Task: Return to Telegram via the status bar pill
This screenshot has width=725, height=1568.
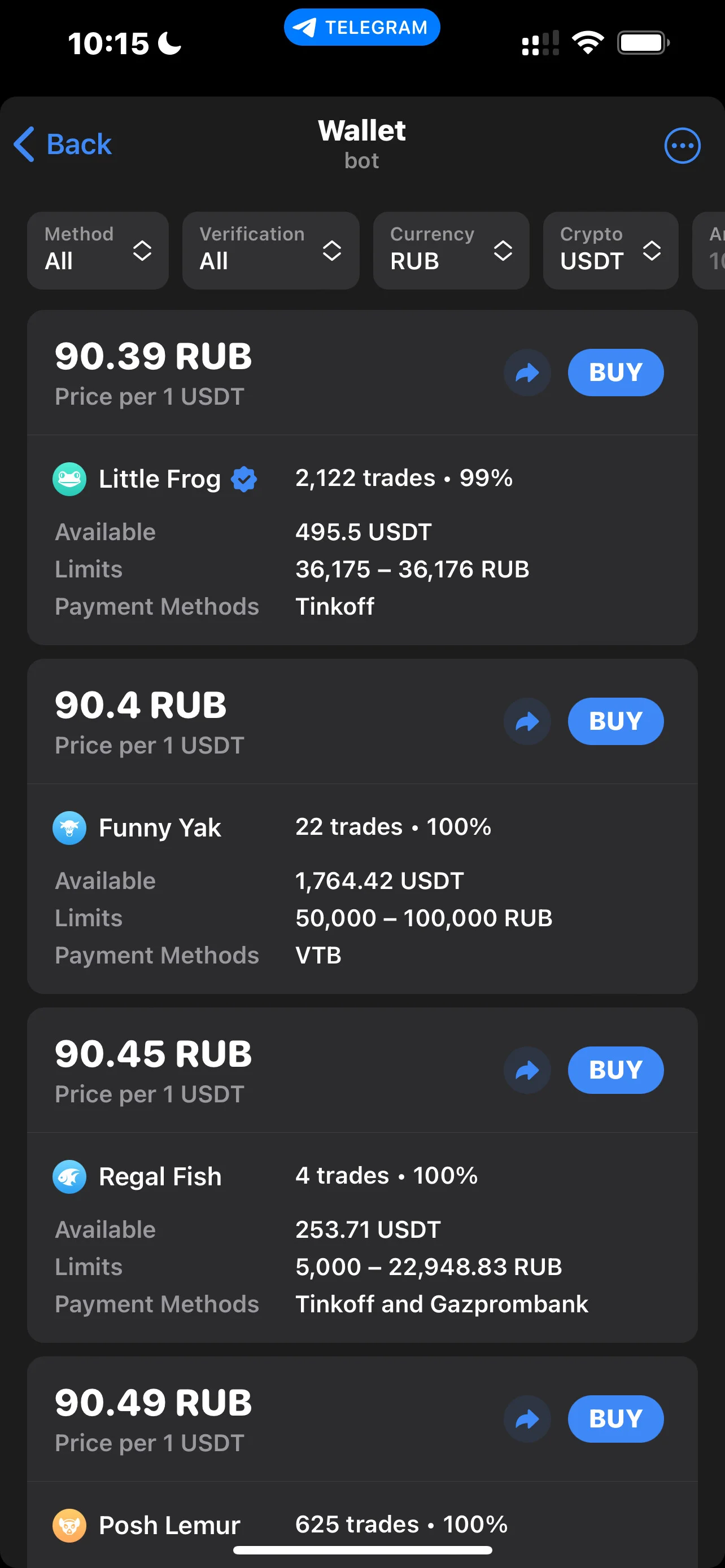Action: click(361, 28)
